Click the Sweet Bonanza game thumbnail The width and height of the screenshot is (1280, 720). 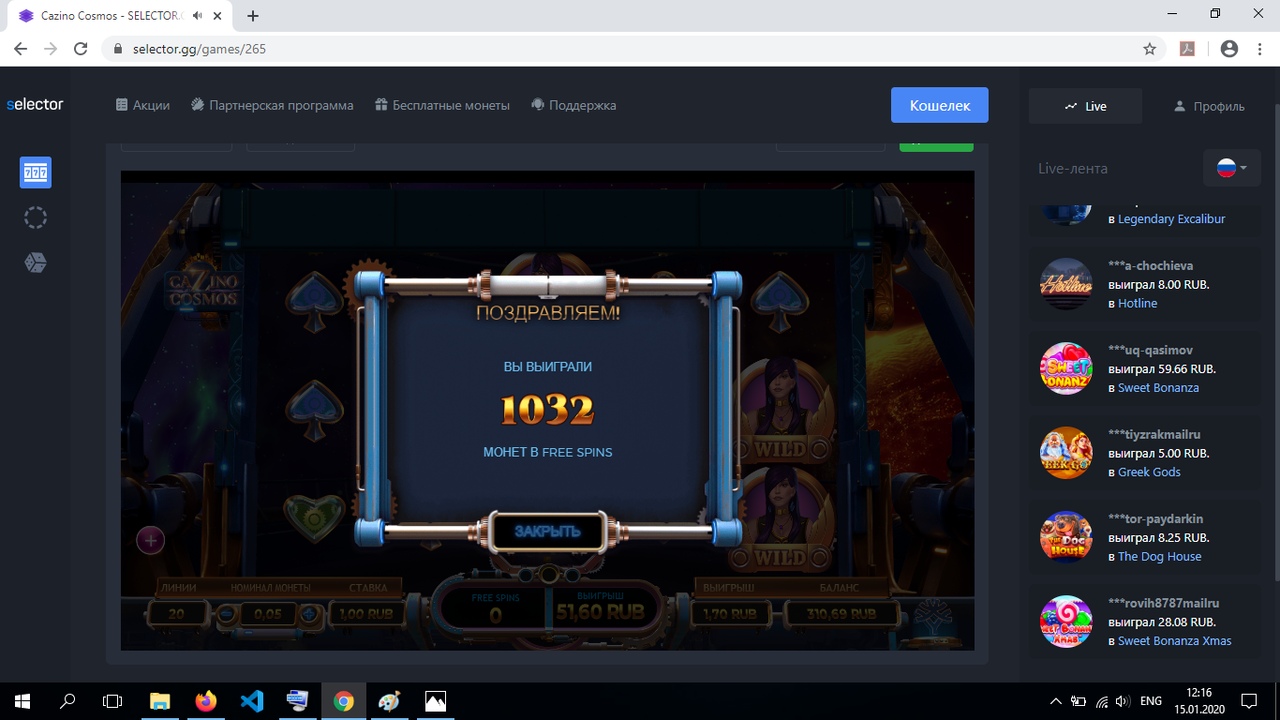point(1066,368)
